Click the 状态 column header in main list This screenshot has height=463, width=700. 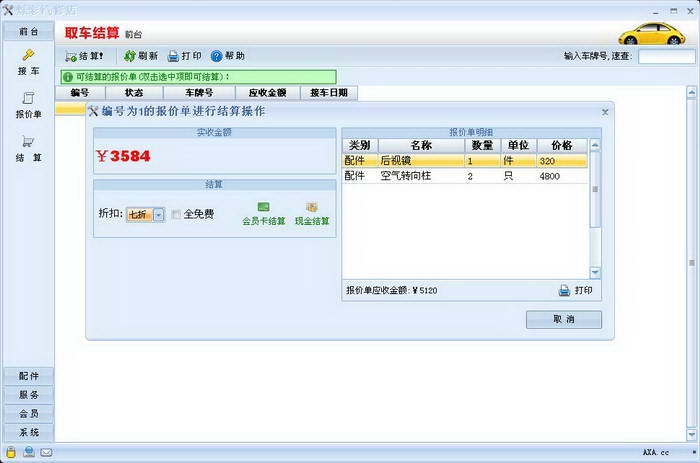[x=134, y=93]
